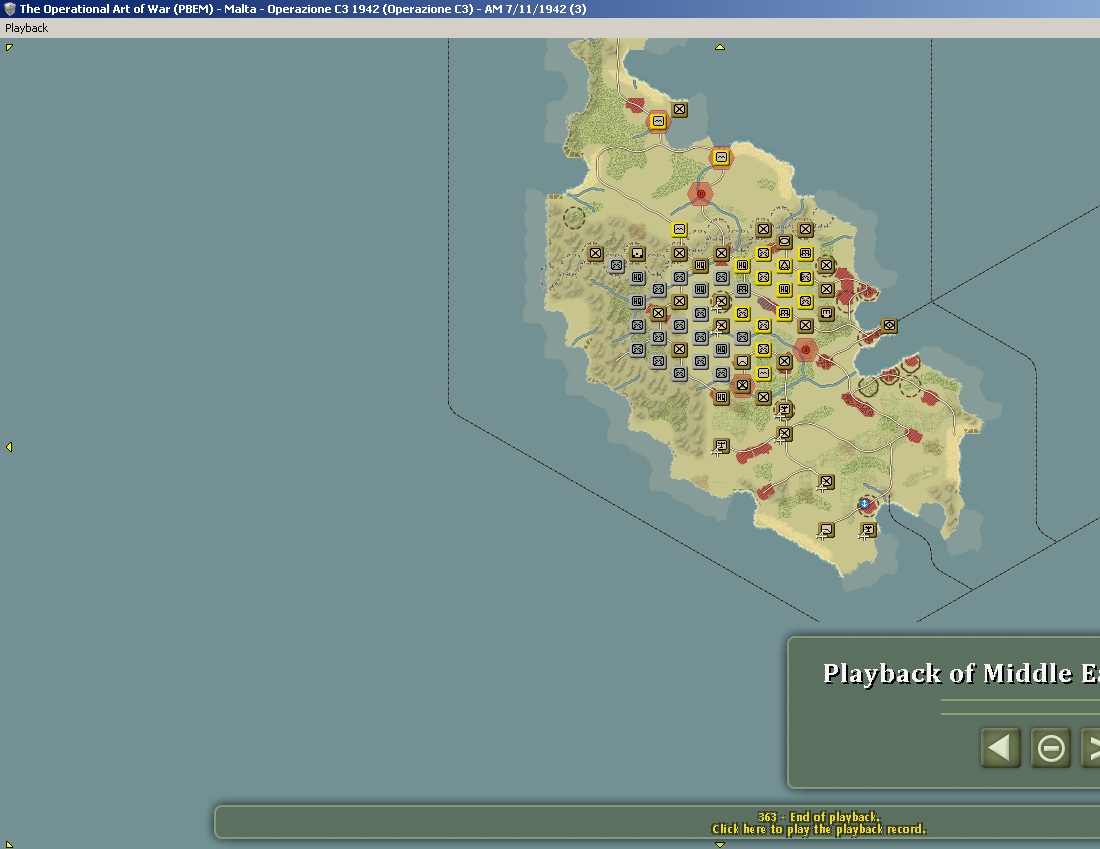Select the northern brown HQ unit
1100x849 pixels.
700,265
